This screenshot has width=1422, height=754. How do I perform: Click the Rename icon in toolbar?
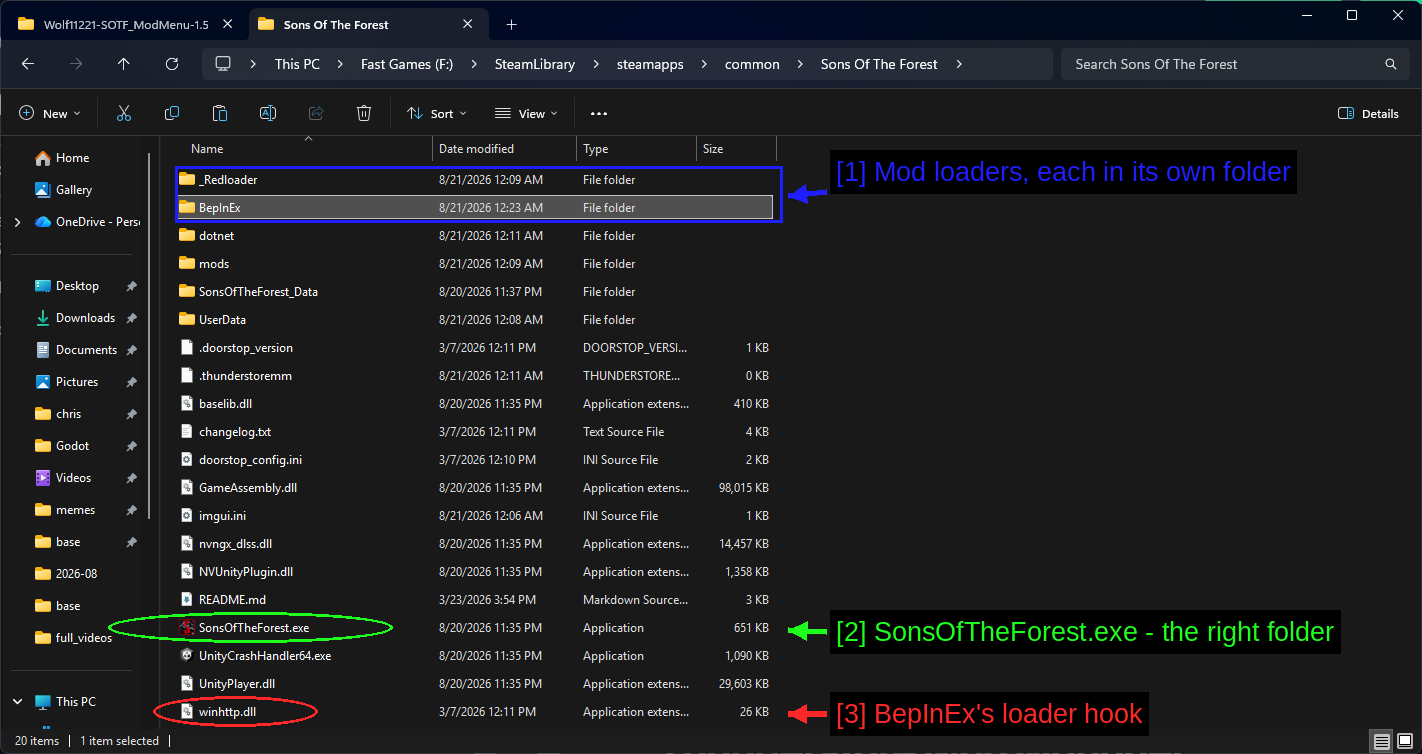268,114
